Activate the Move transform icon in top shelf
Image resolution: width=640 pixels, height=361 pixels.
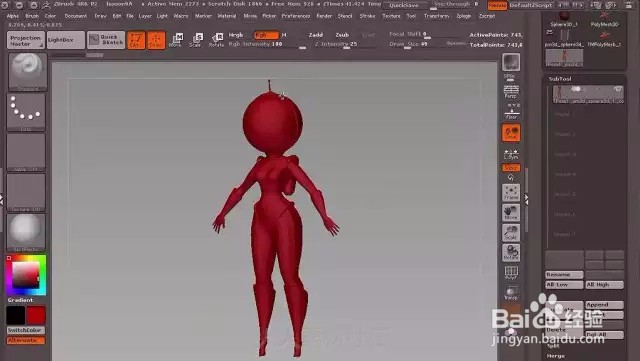(176, 40)
